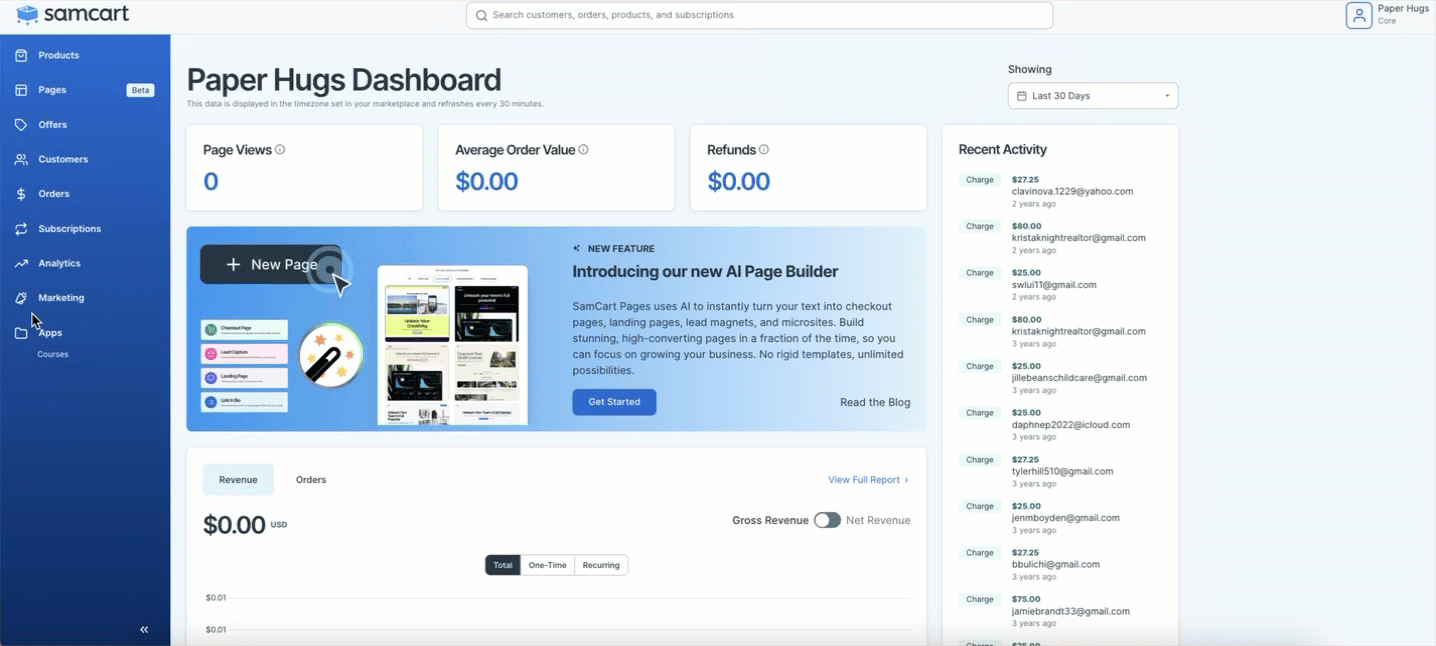Screen dimensions: 1436x646
Task: Click Landing Page option in banner
Action: click(244, 378)
